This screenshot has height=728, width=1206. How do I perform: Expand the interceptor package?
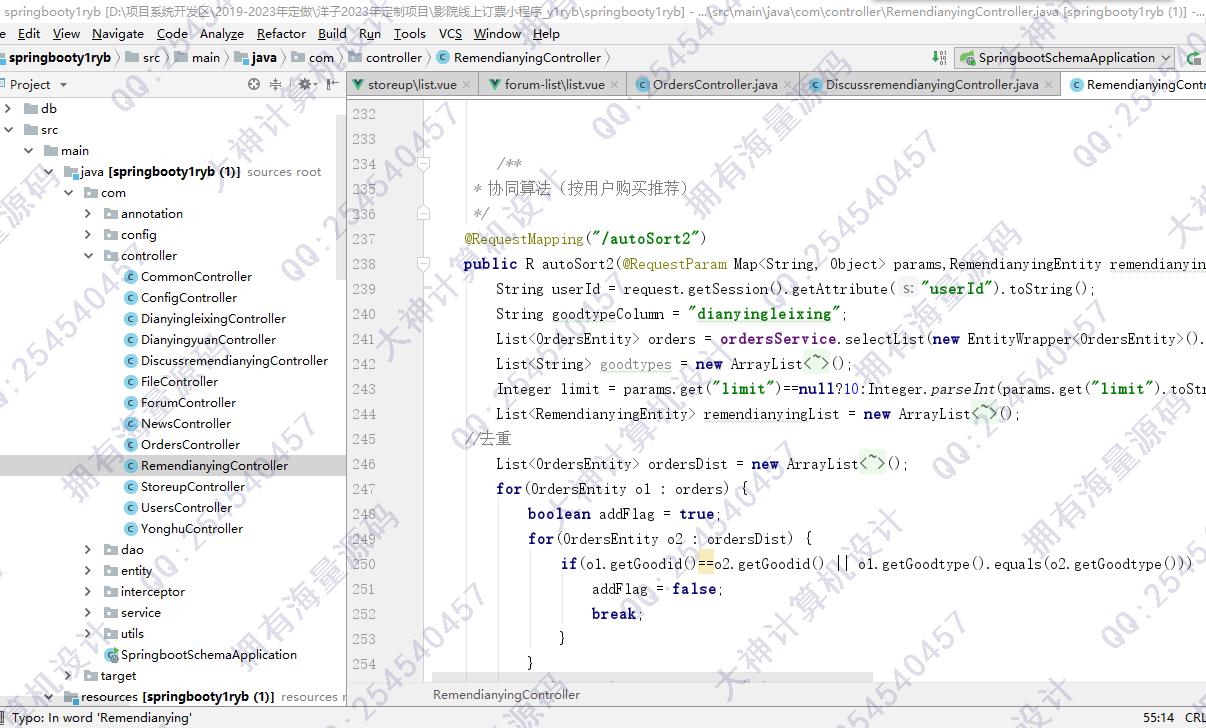87,592
